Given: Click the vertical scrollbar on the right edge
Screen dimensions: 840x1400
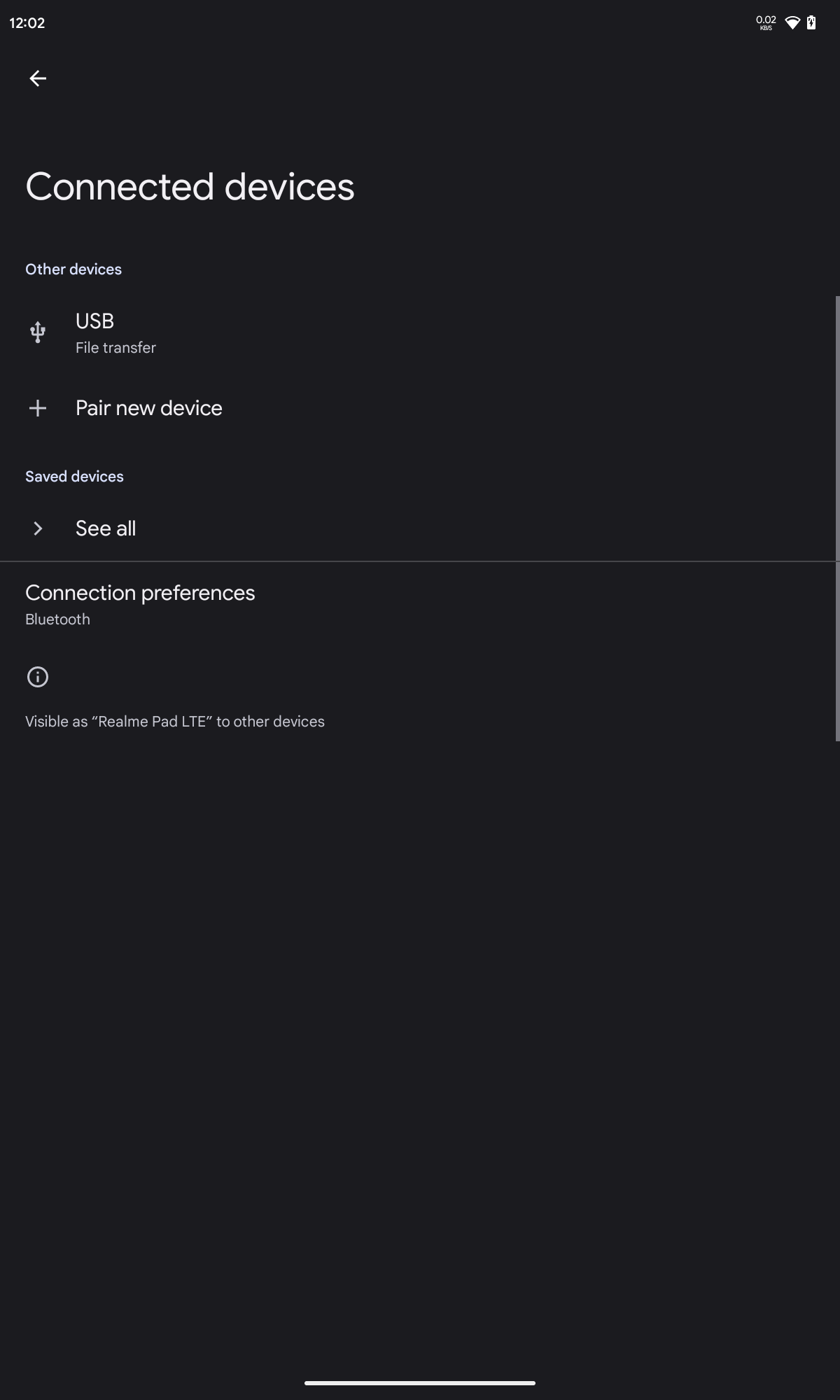Looking at the screenshot, I should 836,518.
